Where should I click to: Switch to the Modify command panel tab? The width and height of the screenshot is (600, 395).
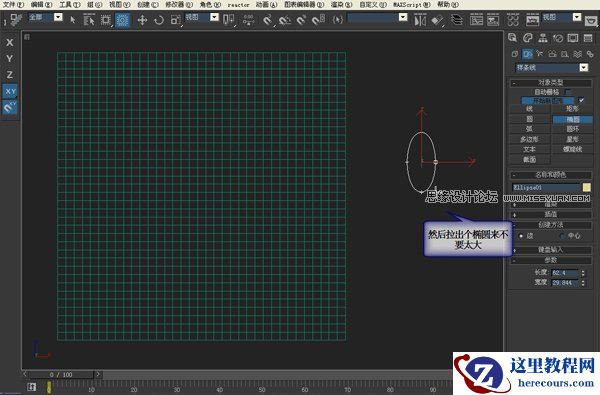(528, 38)
